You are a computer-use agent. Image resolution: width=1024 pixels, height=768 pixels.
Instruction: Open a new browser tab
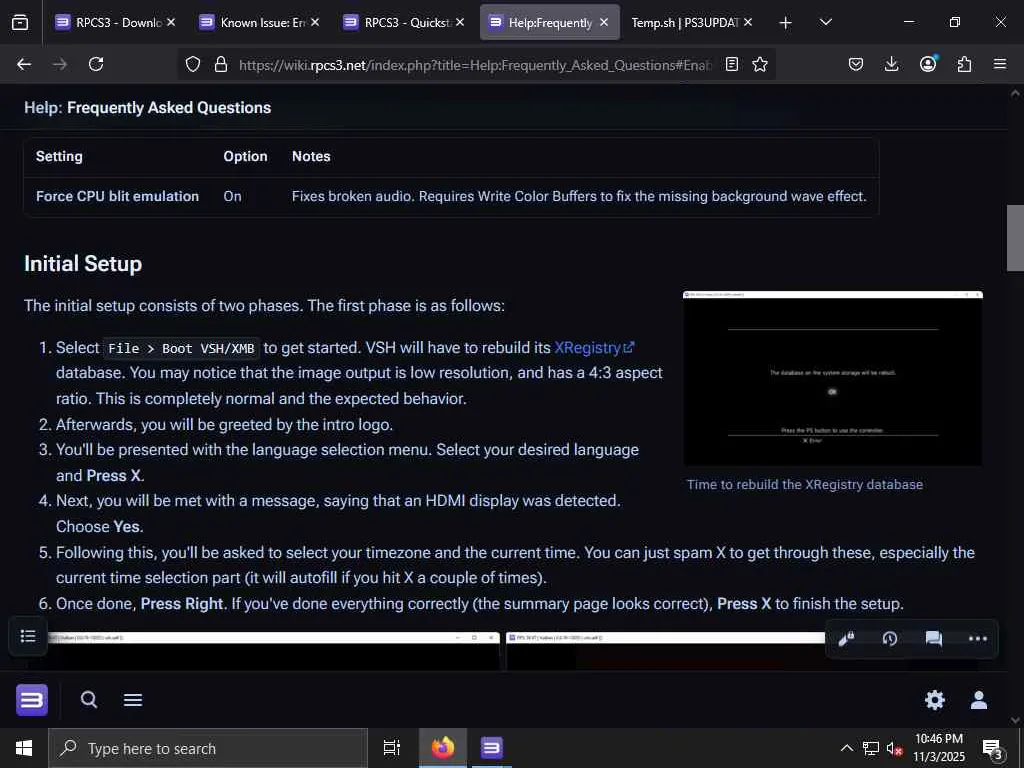[786, 23]
